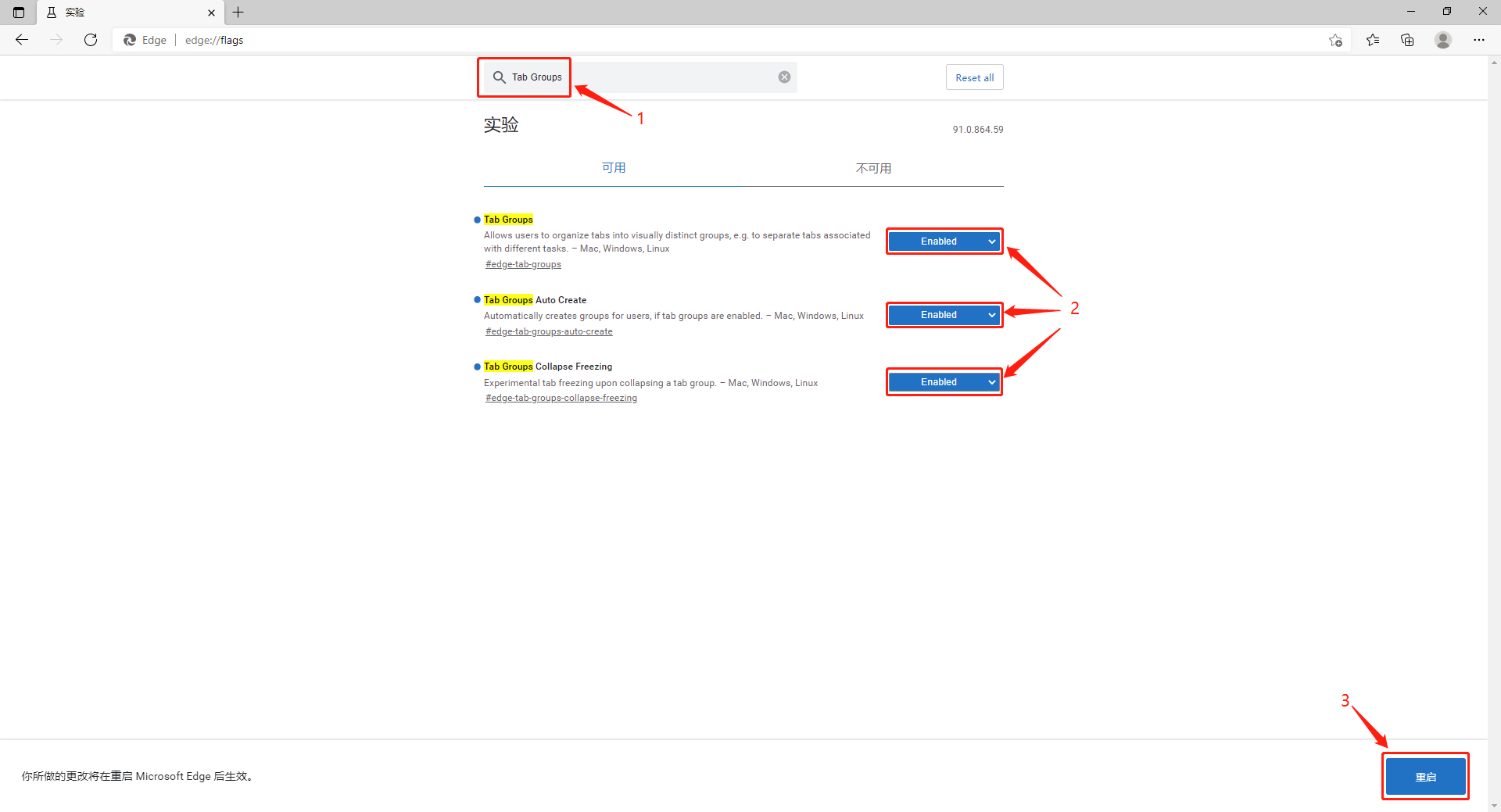Refresh the edge://flags page
Screen dimensions: 1501x812
[91, 40]
